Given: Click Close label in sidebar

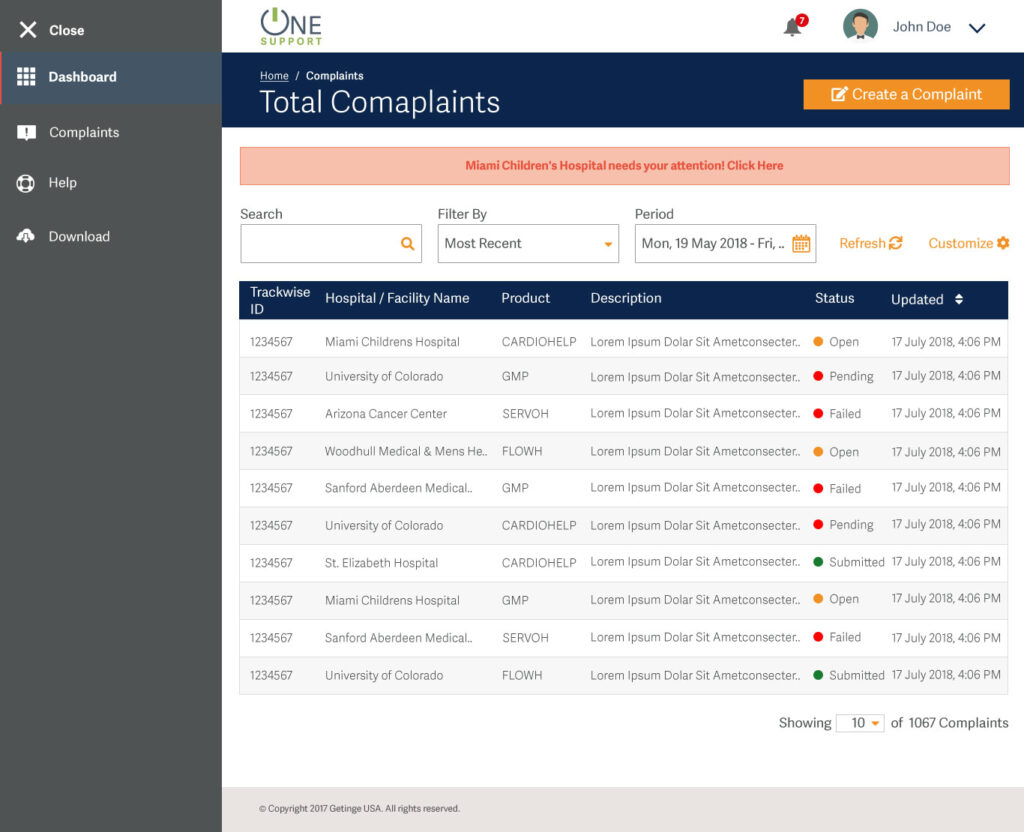Looking at the screenshot, I should tap(67, 31).
